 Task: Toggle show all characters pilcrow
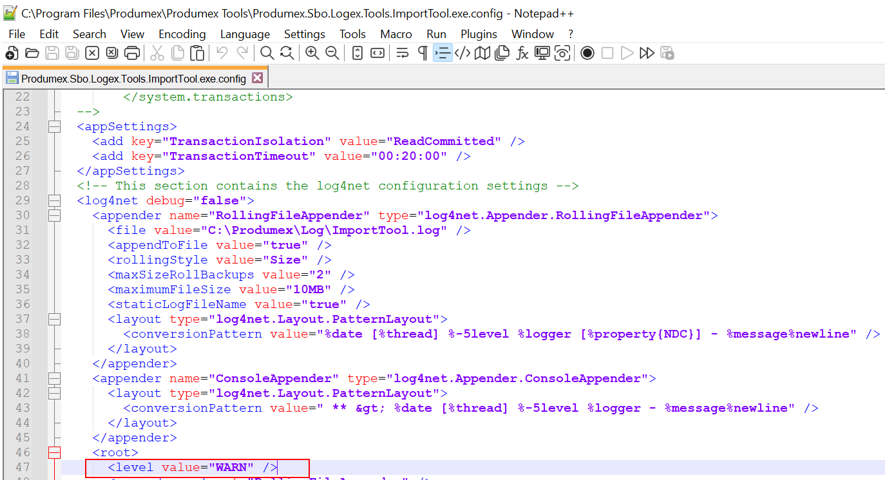423,54
